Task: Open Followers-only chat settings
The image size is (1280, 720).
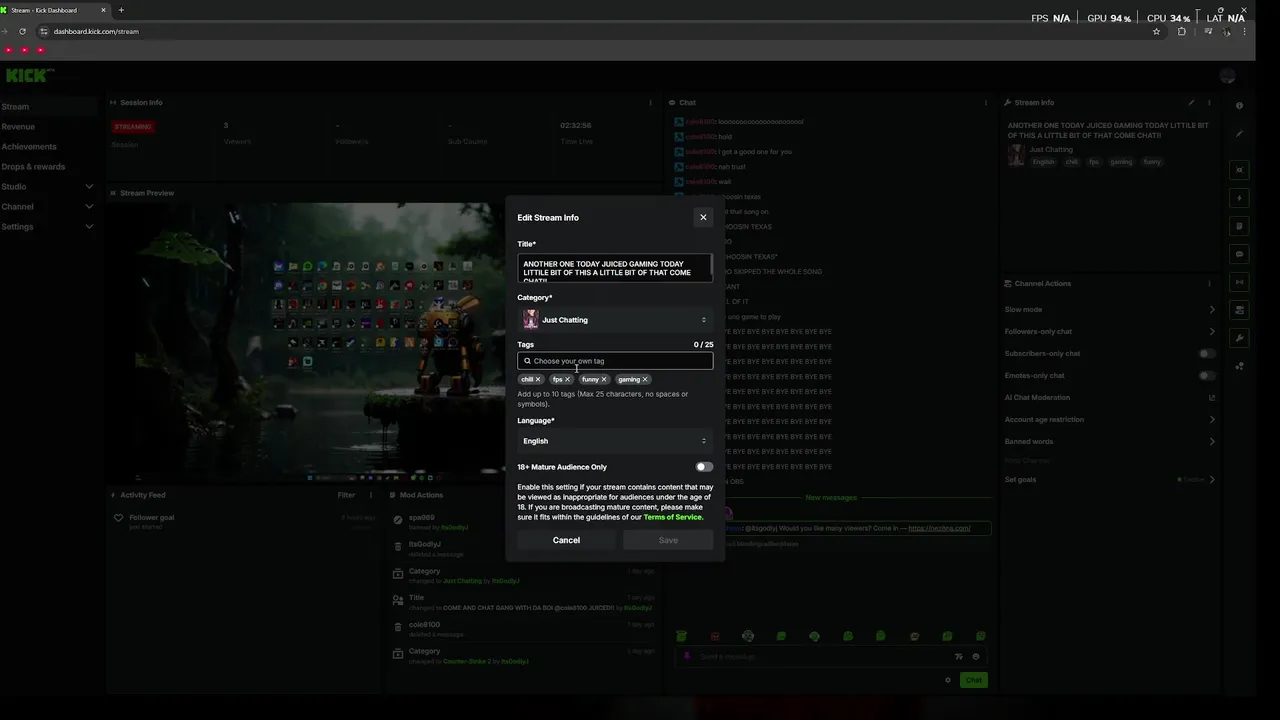Action: tap(1110, 332)
